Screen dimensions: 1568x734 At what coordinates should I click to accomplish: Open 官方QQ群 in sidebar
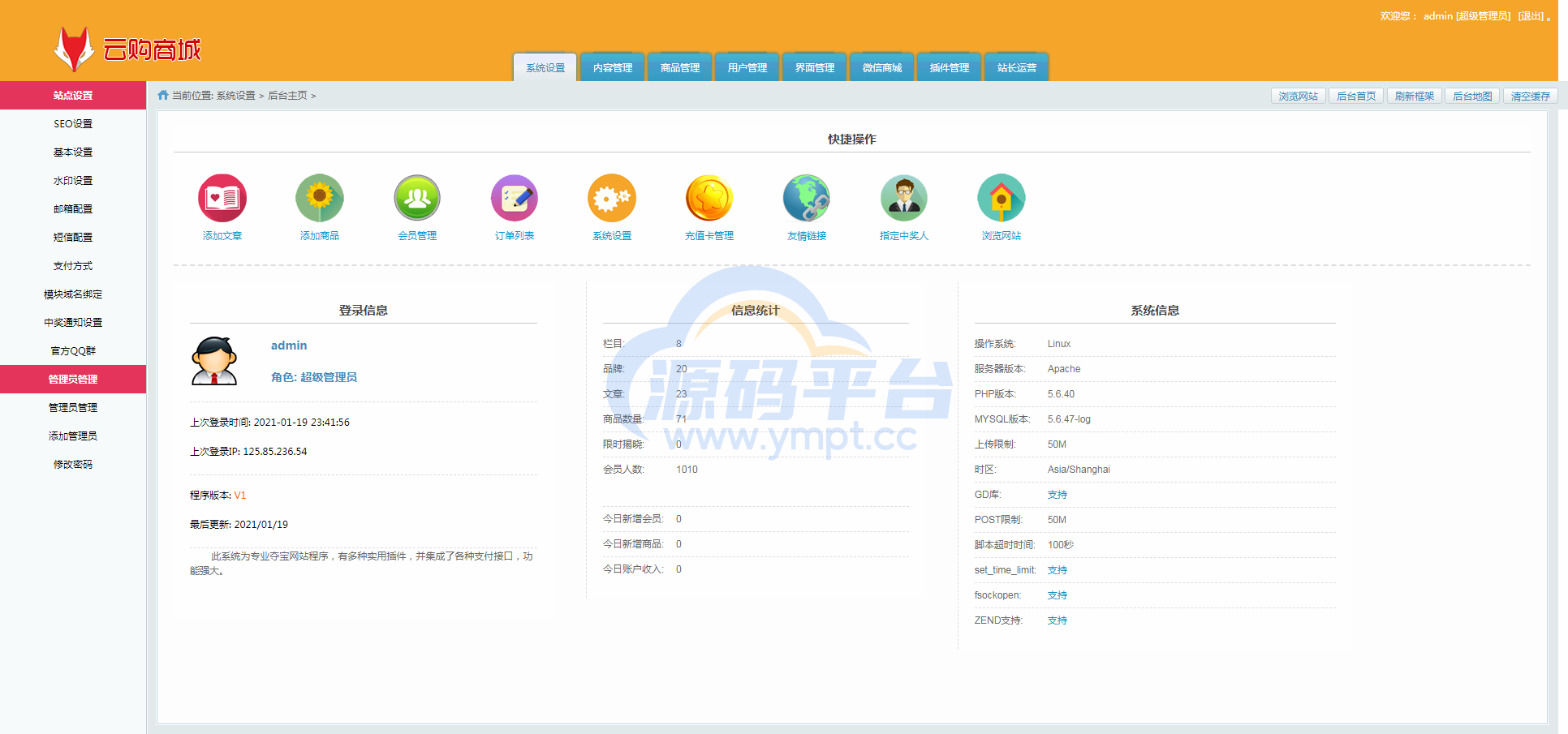pos(73,350)
